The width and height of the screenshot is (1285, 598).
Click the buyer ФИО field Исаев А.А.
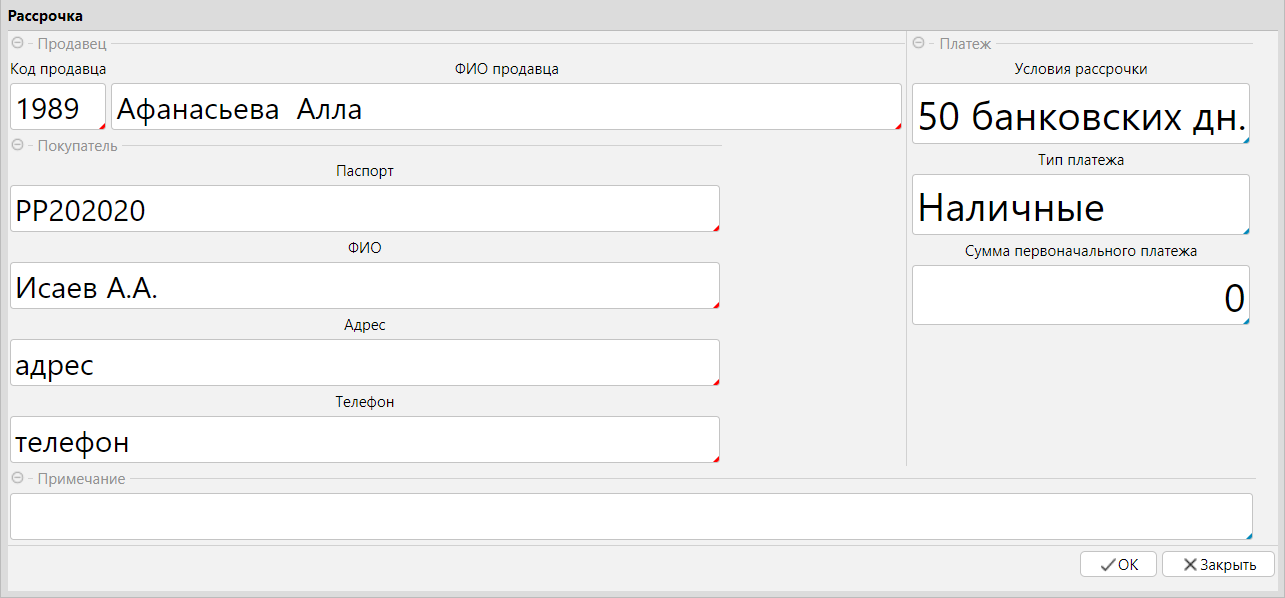coord(364,287)
